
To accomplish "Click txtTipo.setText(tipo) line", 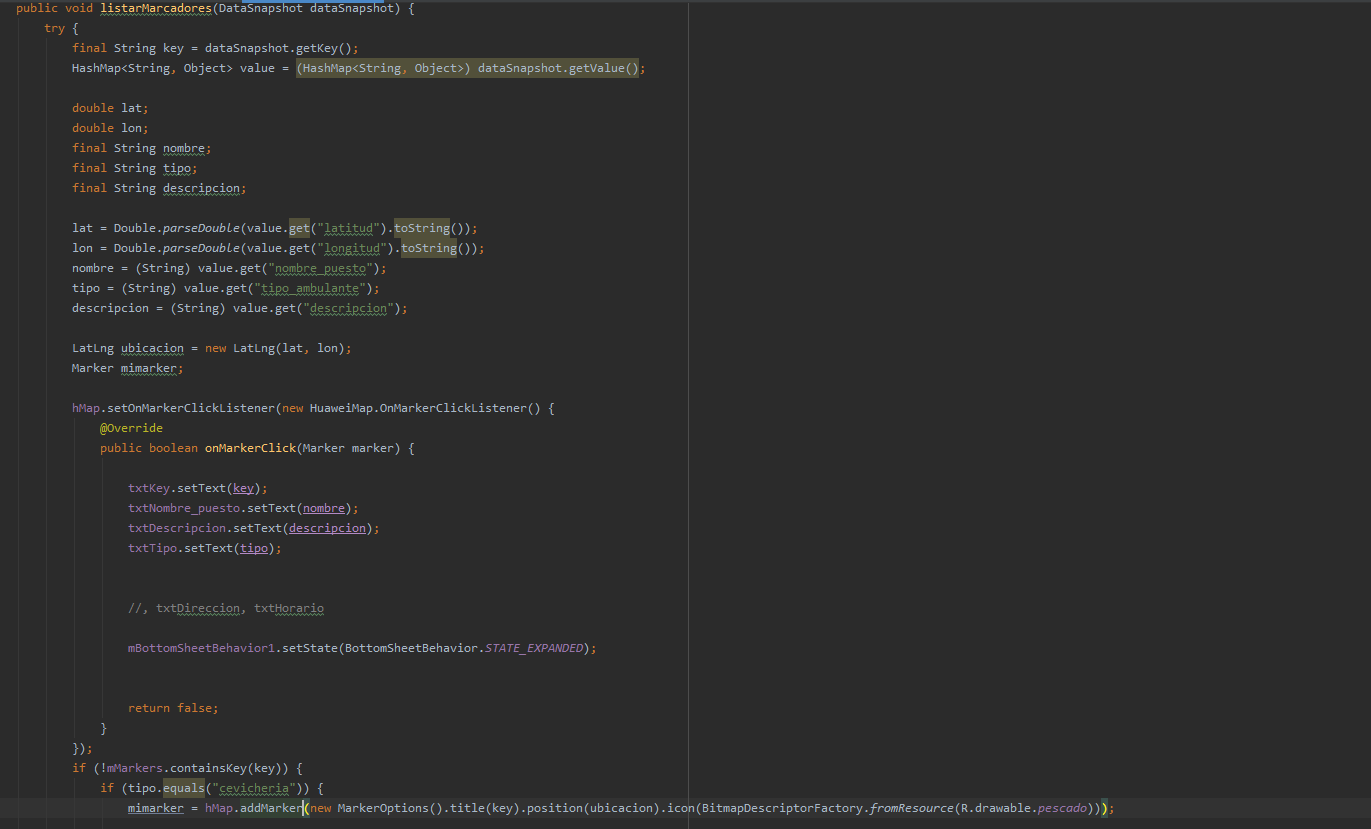I will pos(205,548).
